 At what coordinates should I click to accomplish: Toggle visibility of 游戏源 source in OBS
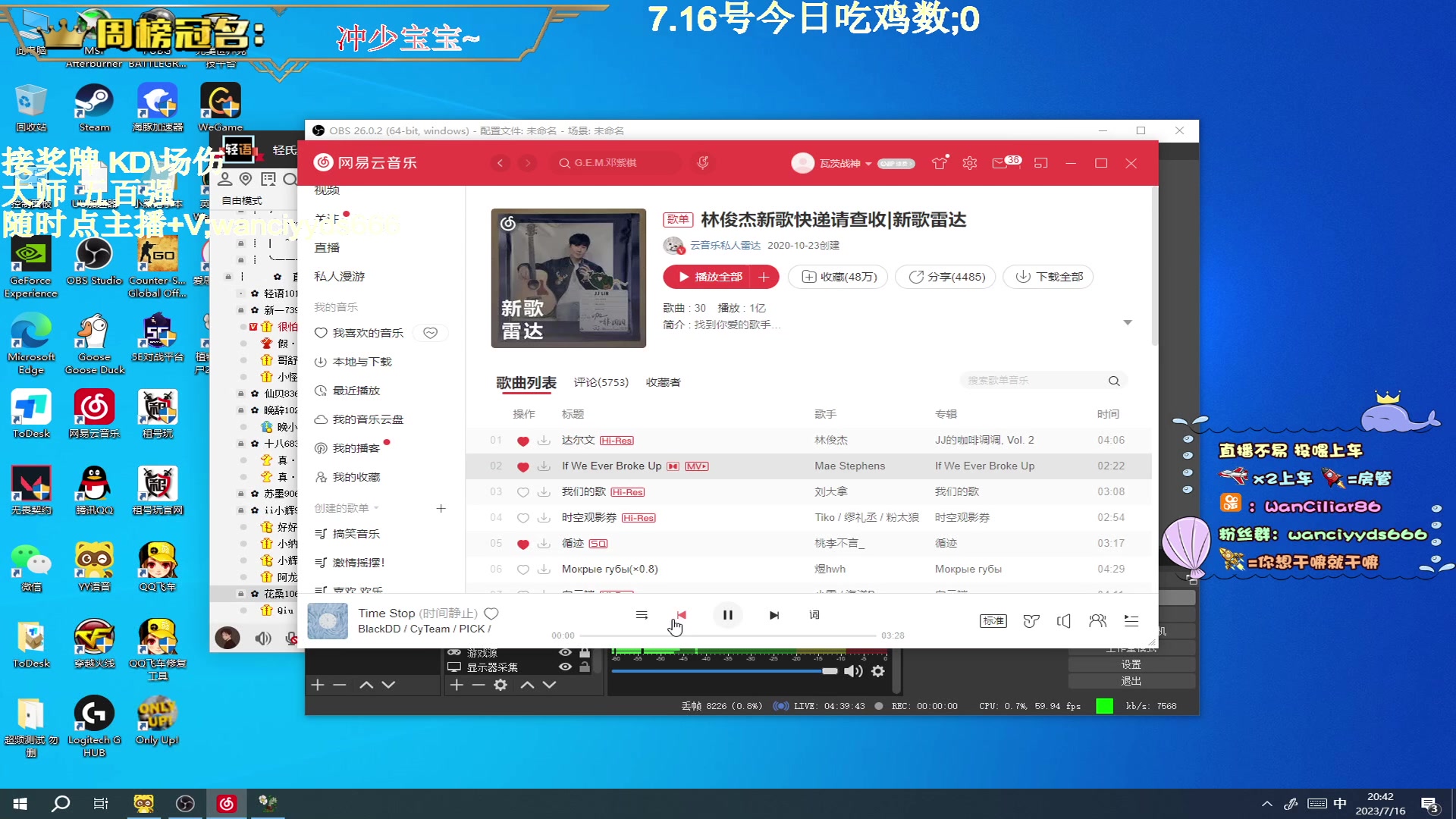[x=565, y=652]
